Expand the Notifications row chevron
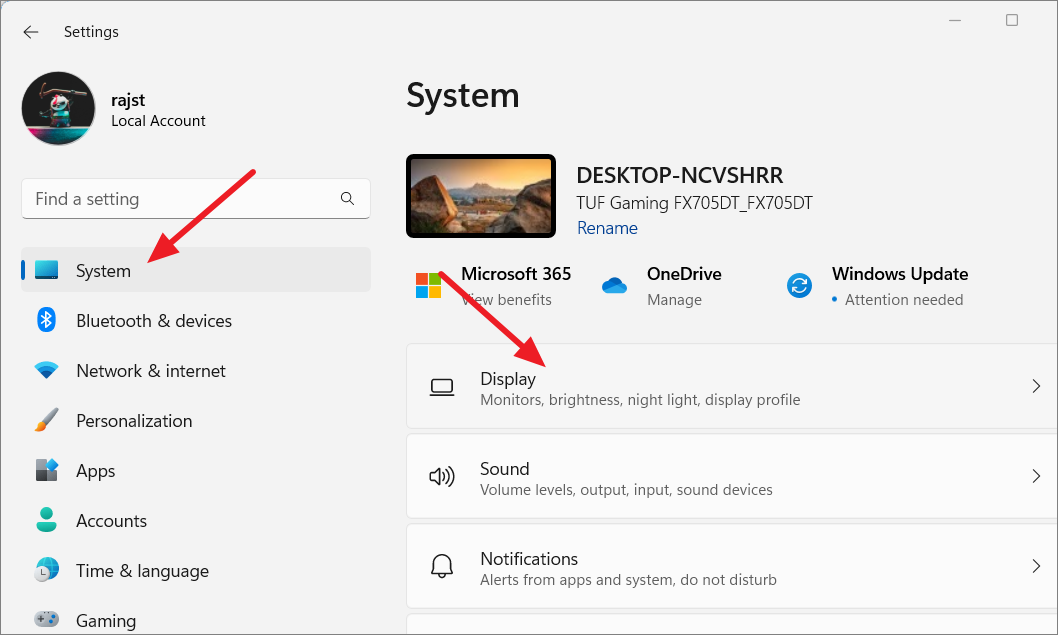This screenshot has height=635, width=1058. coord(1036,566)
